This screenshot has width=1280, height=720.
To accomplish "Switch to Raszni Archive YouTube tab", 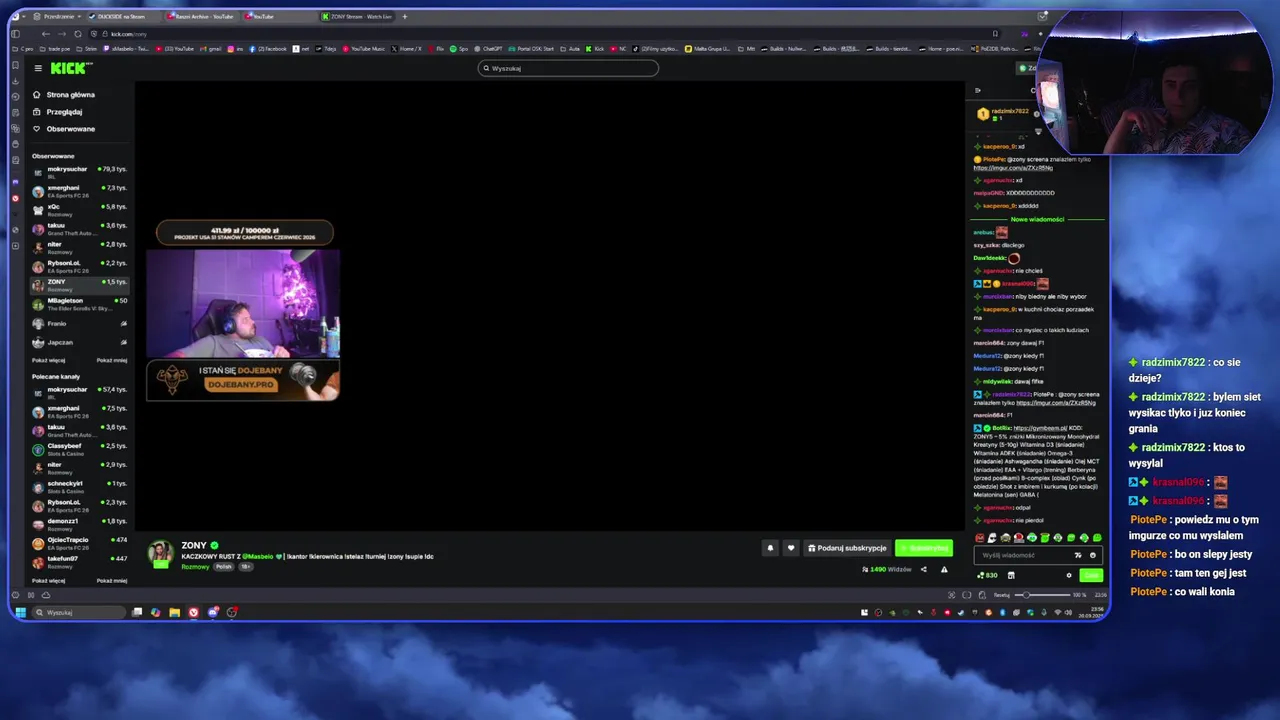I will click(204, 17).
